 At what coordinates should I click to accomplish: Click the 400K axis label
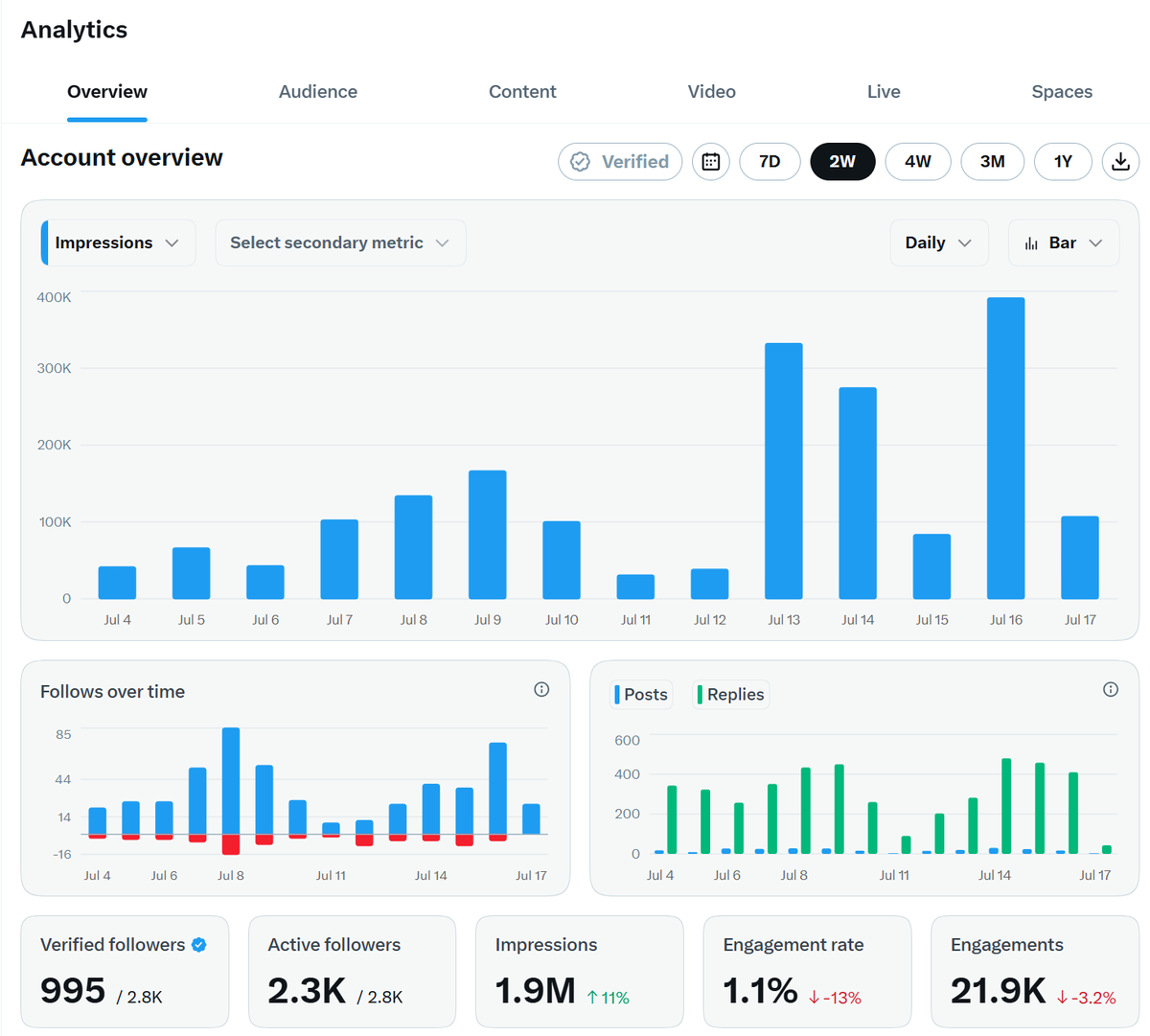coord(54,297)
